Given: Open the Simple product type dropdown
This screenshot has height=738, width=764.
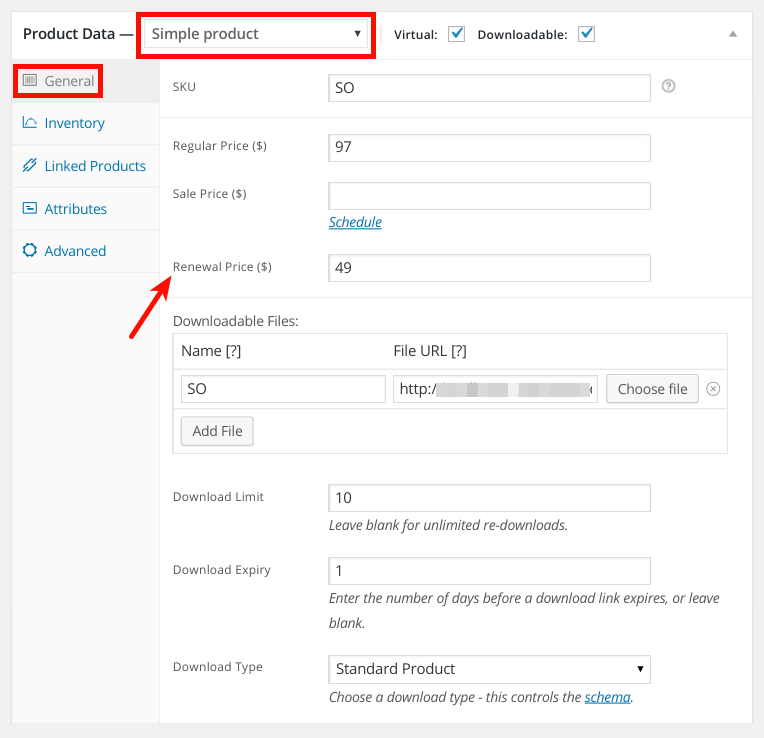Looking at the screenshot, I should click(x=256, y=34).
